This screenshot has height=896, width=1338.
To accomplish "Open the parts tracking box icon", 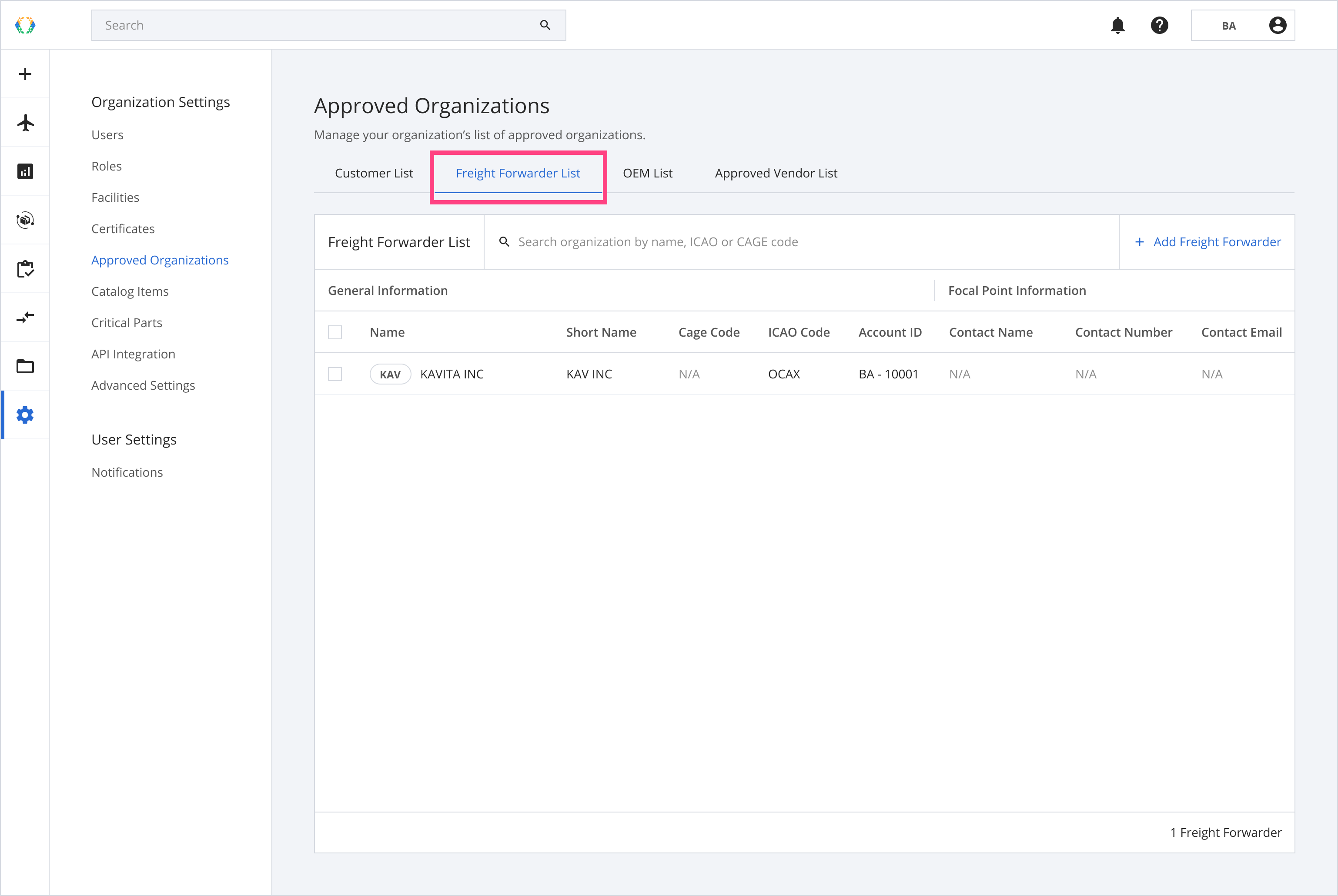I will pos(25,220).
